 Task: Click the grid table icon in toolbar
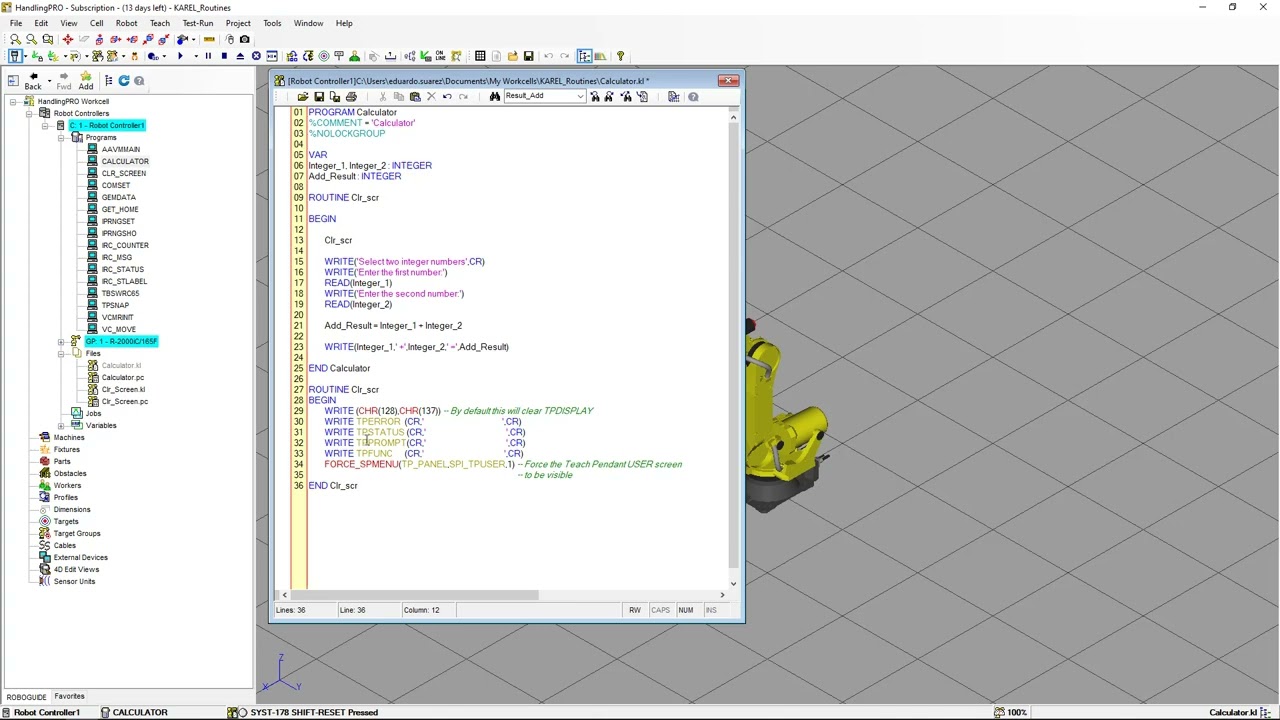coord(480,56)
